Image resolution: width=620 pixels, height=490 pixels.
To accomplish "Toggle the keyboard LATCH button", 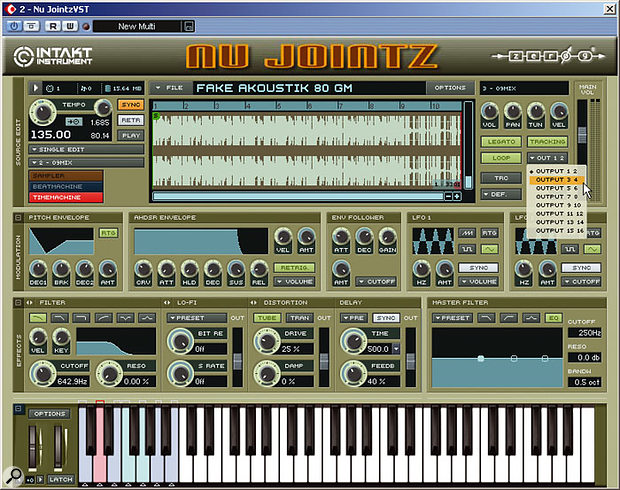I will coord(61,479).
